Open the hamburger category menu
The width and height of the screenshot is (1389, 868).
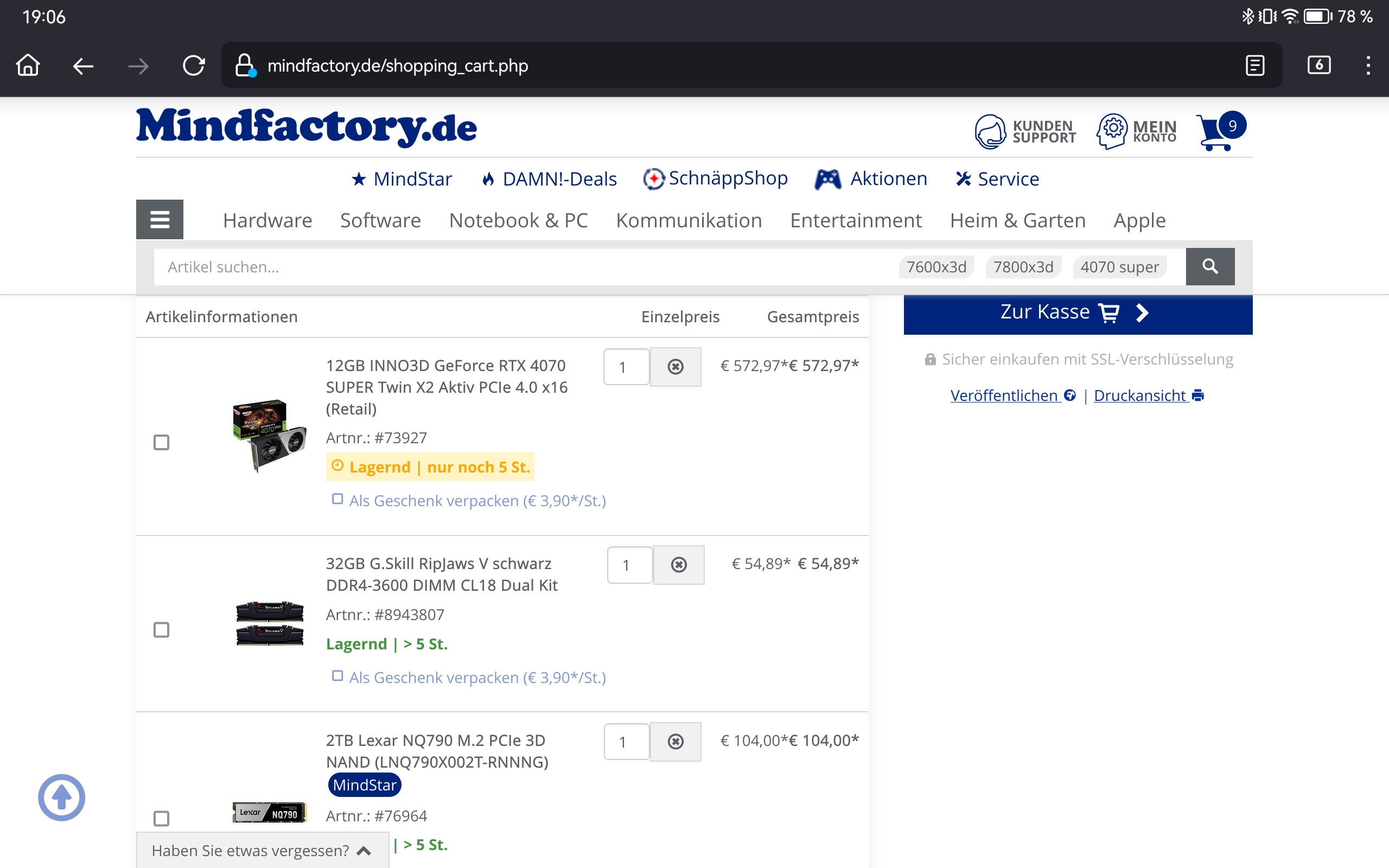coord(160,219)
